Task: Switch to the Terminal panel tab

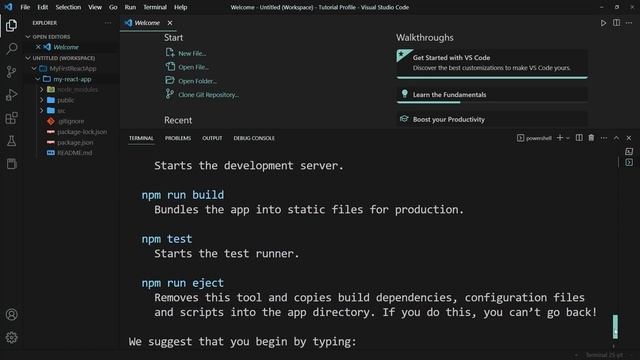Action: coord(141,138)
